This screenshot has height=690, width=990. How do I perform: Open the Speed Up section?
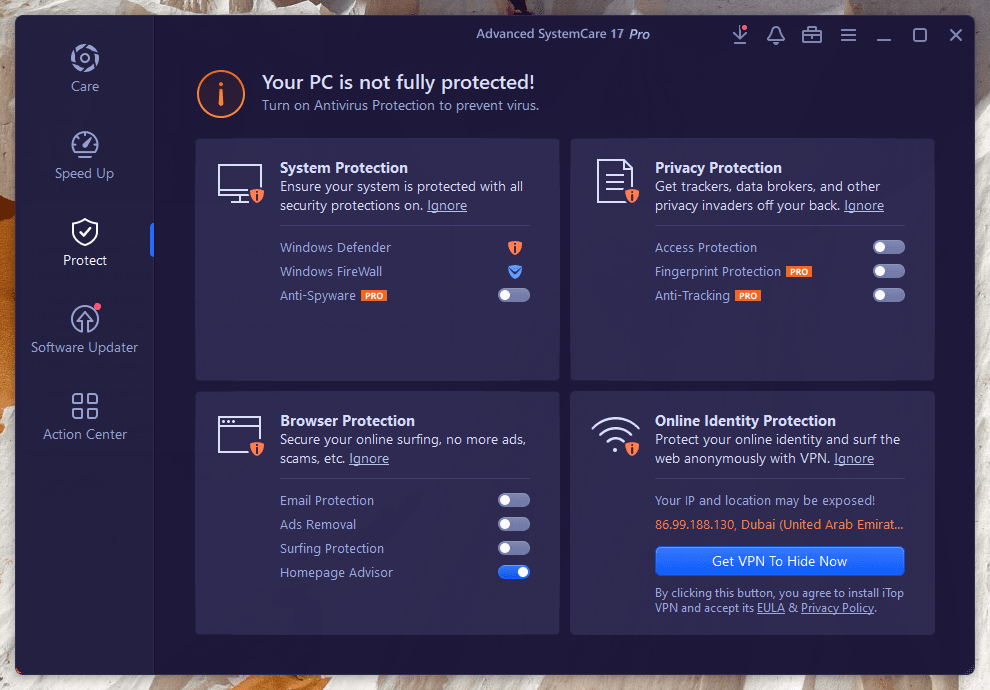(85, 155)
